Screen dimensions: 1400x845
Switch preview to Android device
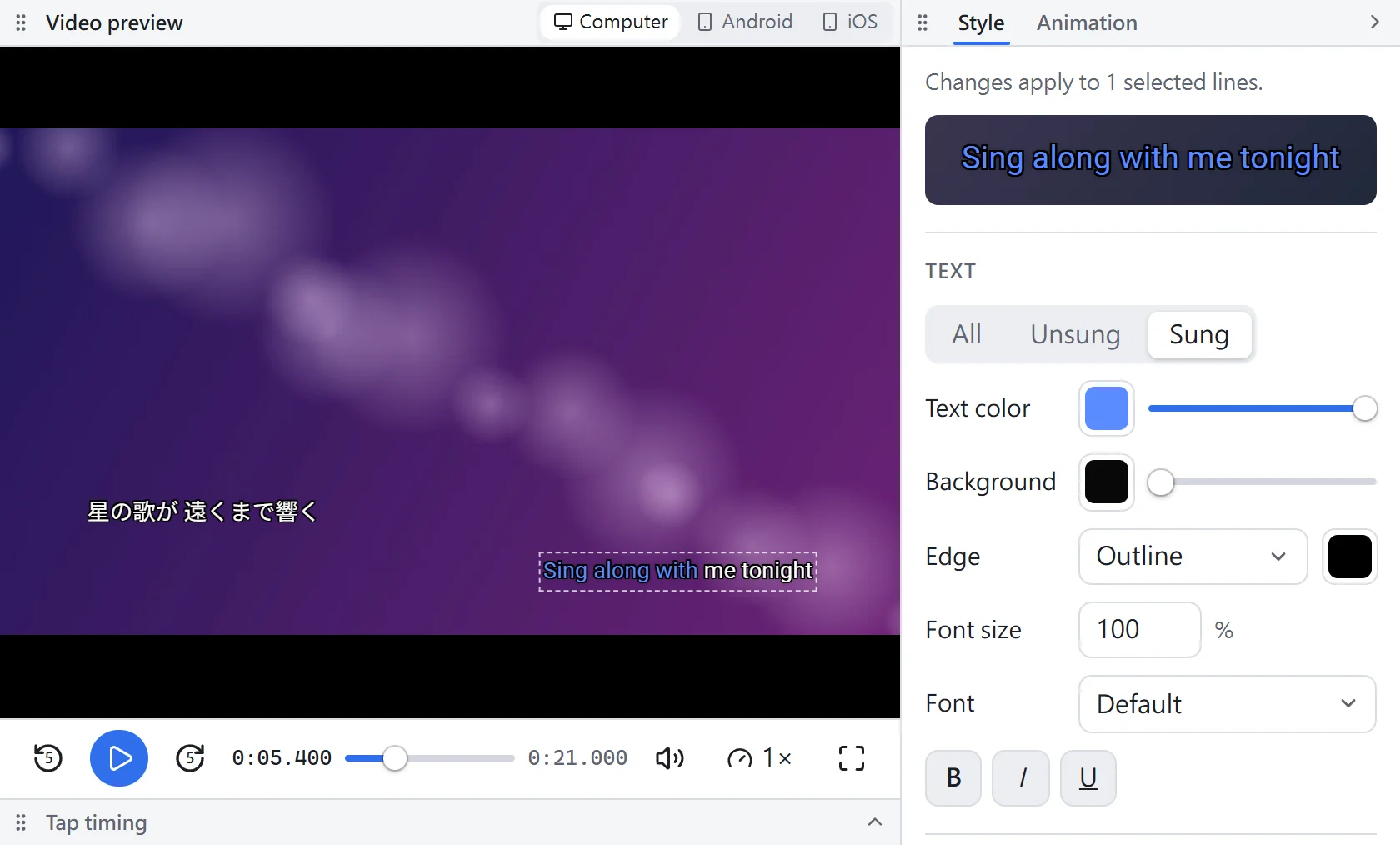coord(745,22)
